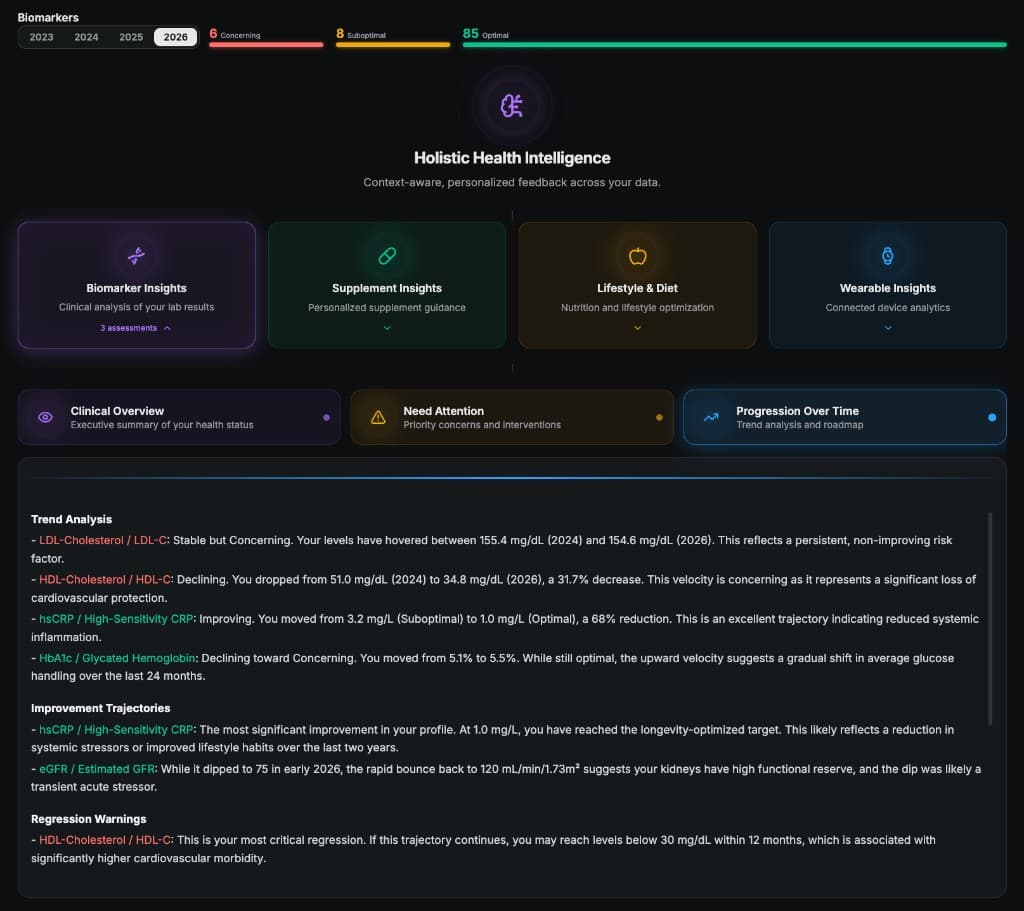Select the Biomarker Insights sparkle icon
The height and width of the screenshot is (911, 1024).
(136, 254)
